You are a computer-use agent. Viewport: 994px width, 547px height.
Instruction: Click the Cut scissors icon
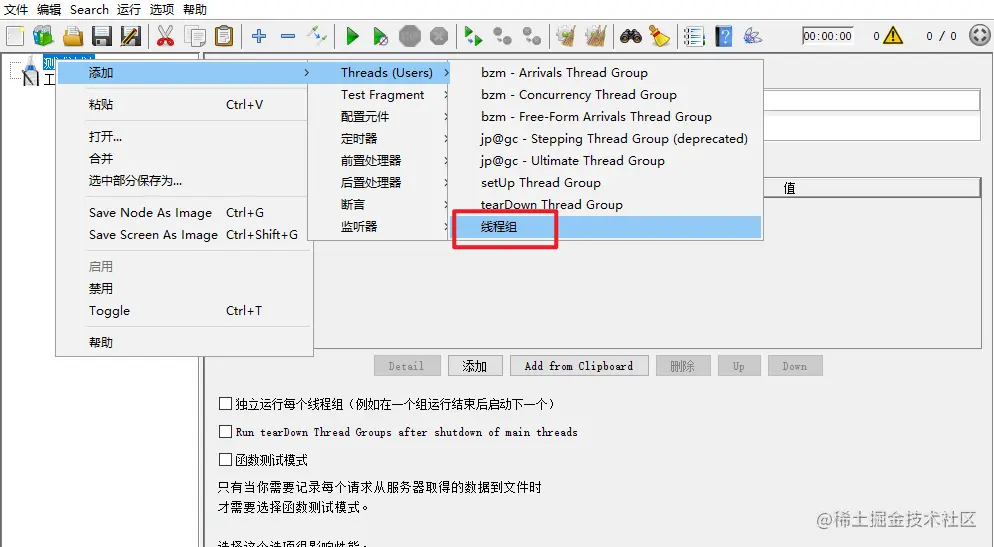pyautogui.click(x=165, y=36)
